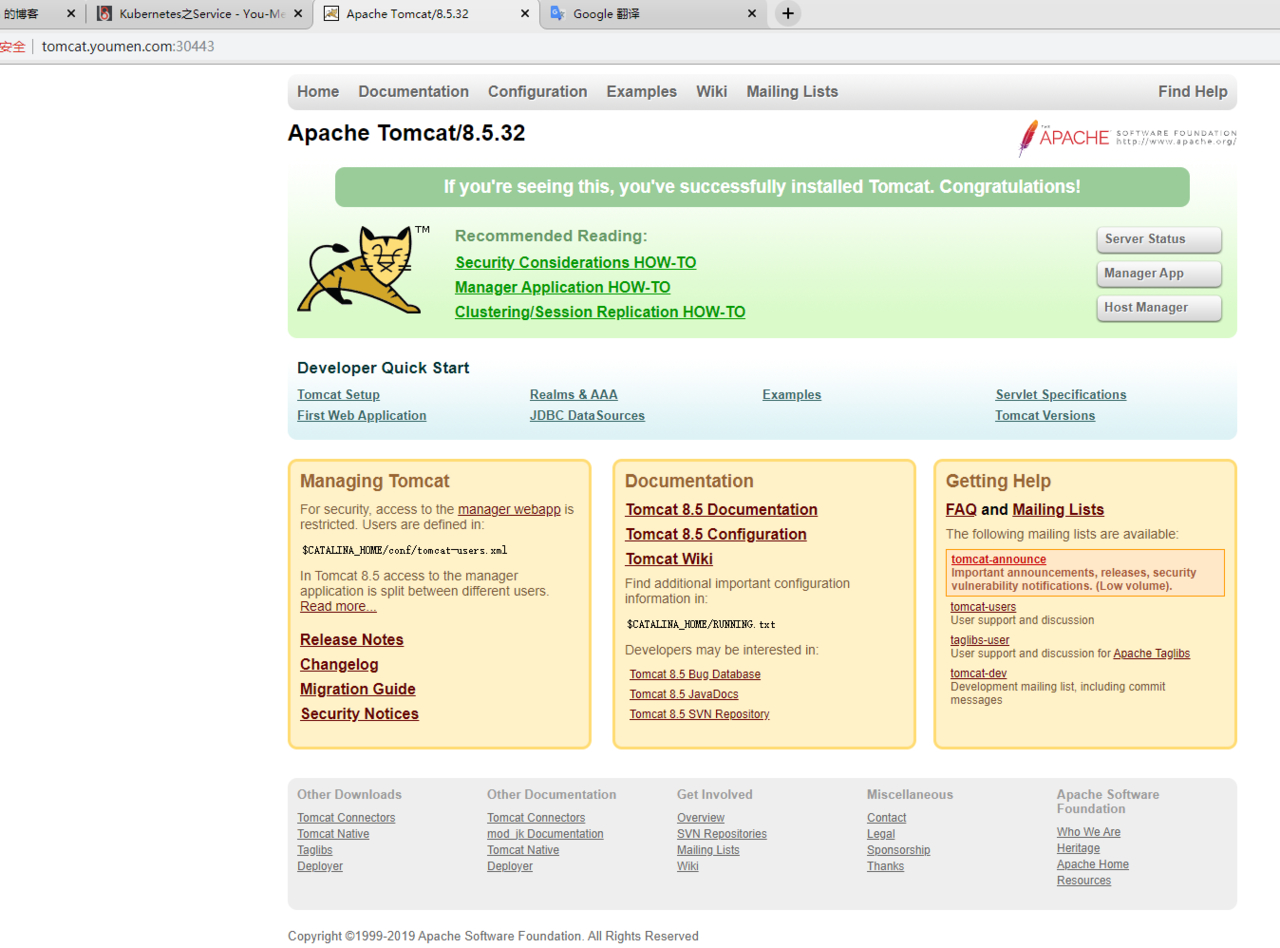Click Mailing Lists link in Getting Help

point(1058,510)
